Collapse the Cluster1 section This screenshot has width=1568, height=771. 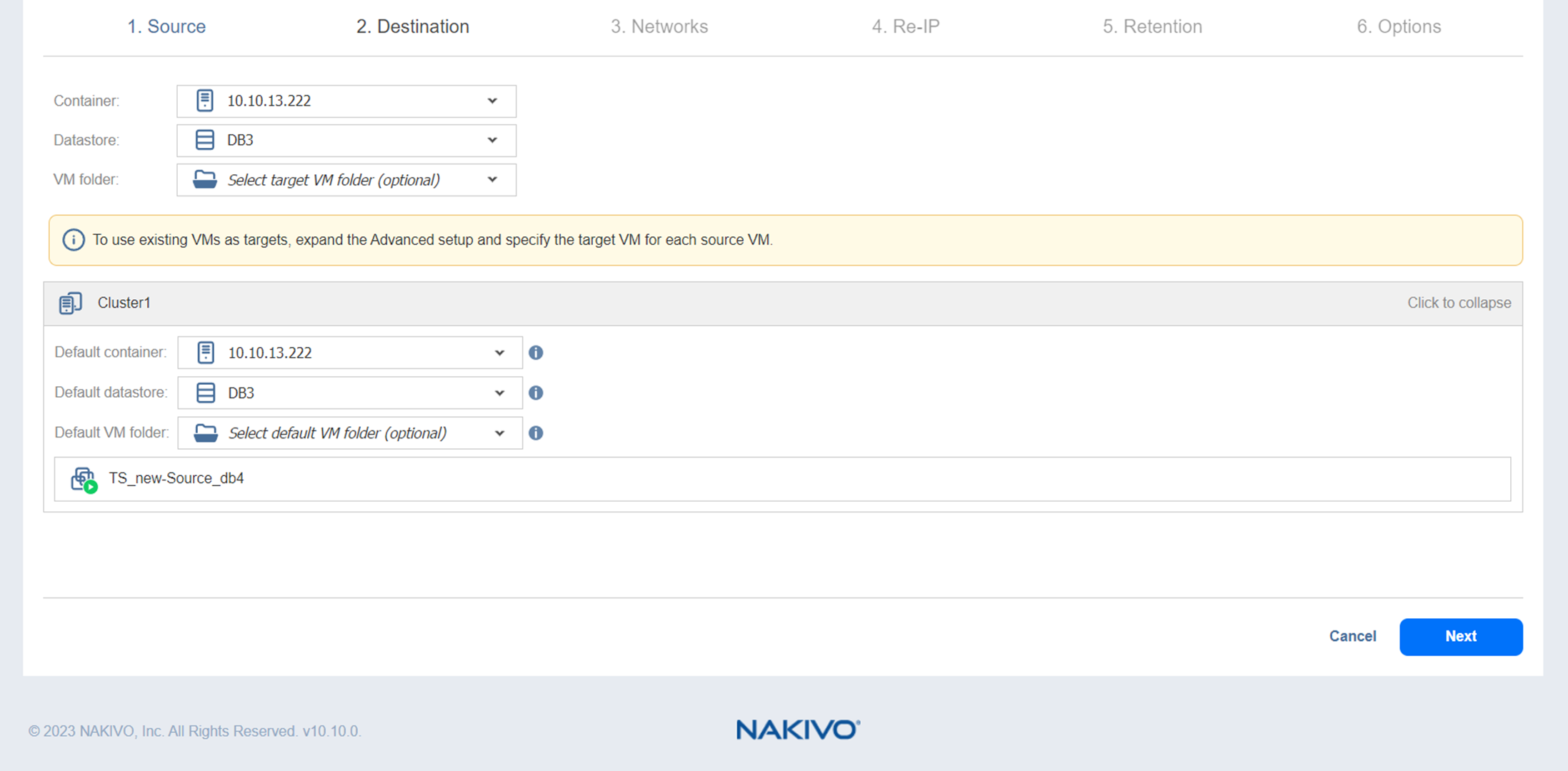1458,303
